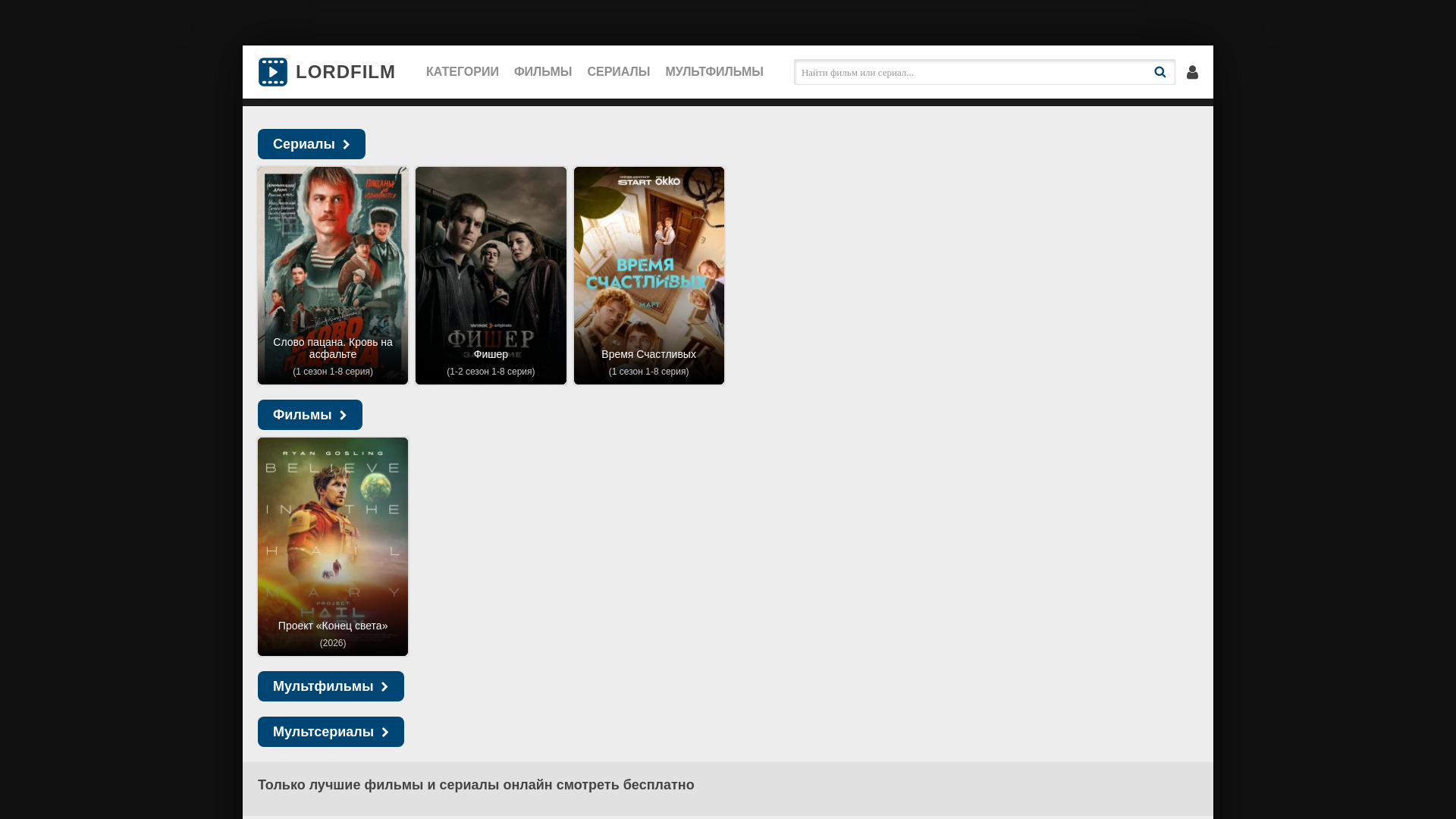The image size is (1456, 819).
Task: Click the Фишер title caption
Action: click(491, 354)
